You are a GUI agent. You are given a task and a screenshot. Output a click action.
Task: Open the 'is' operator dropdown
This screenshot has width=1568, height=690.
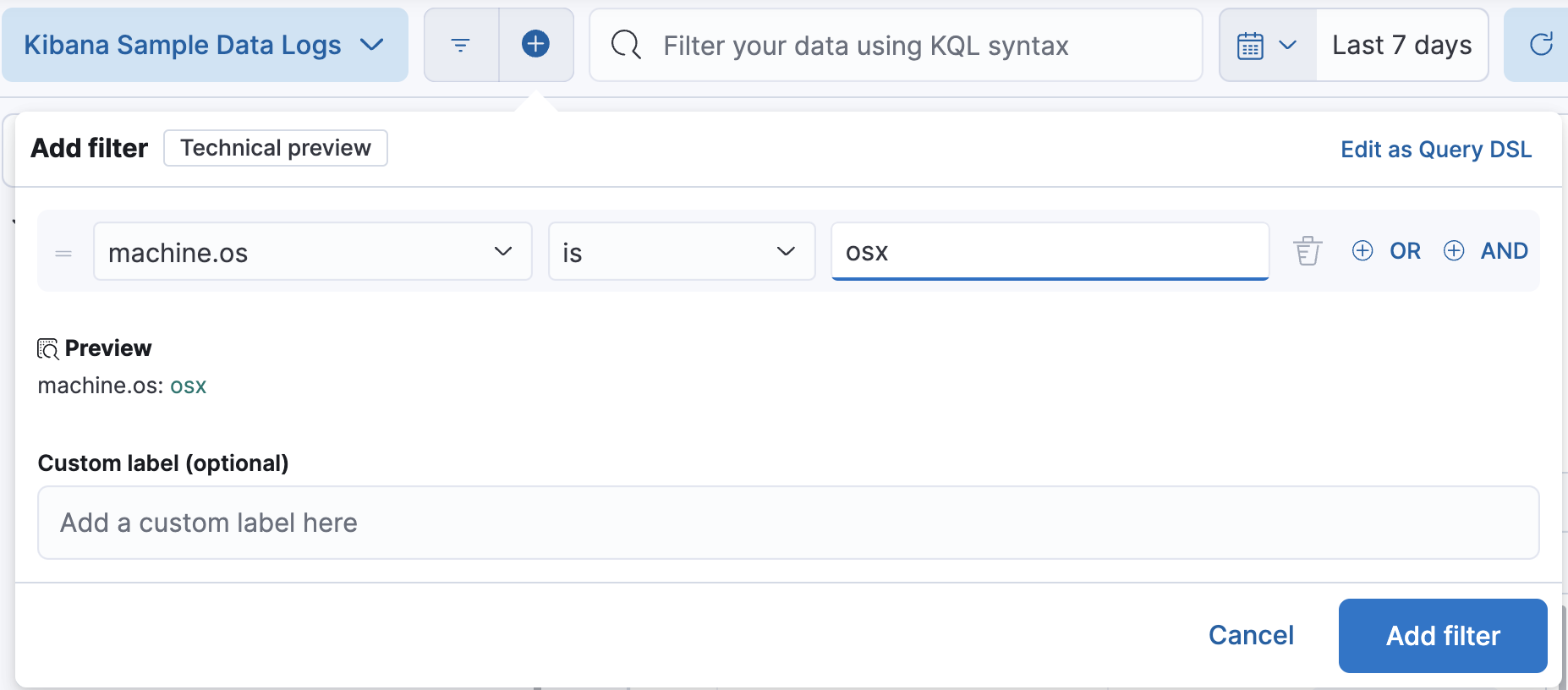(x=681, y=252)
